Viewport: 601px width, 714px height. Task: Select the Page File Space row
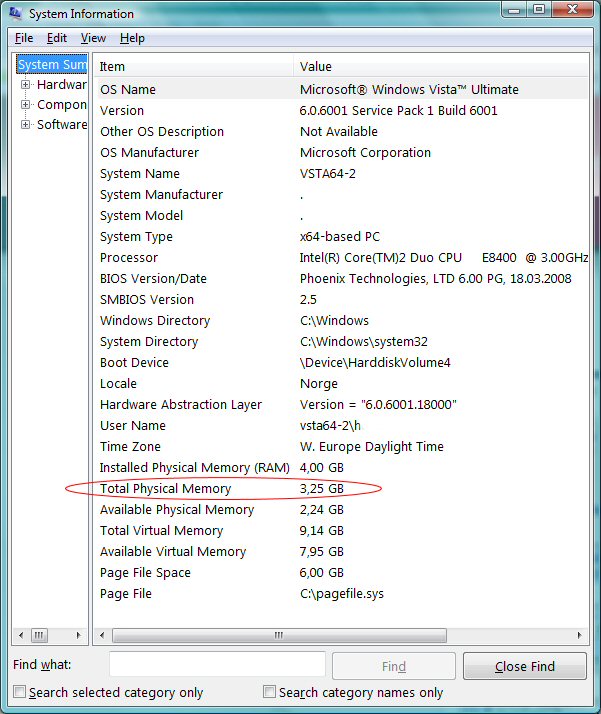[x=342, y=572]
